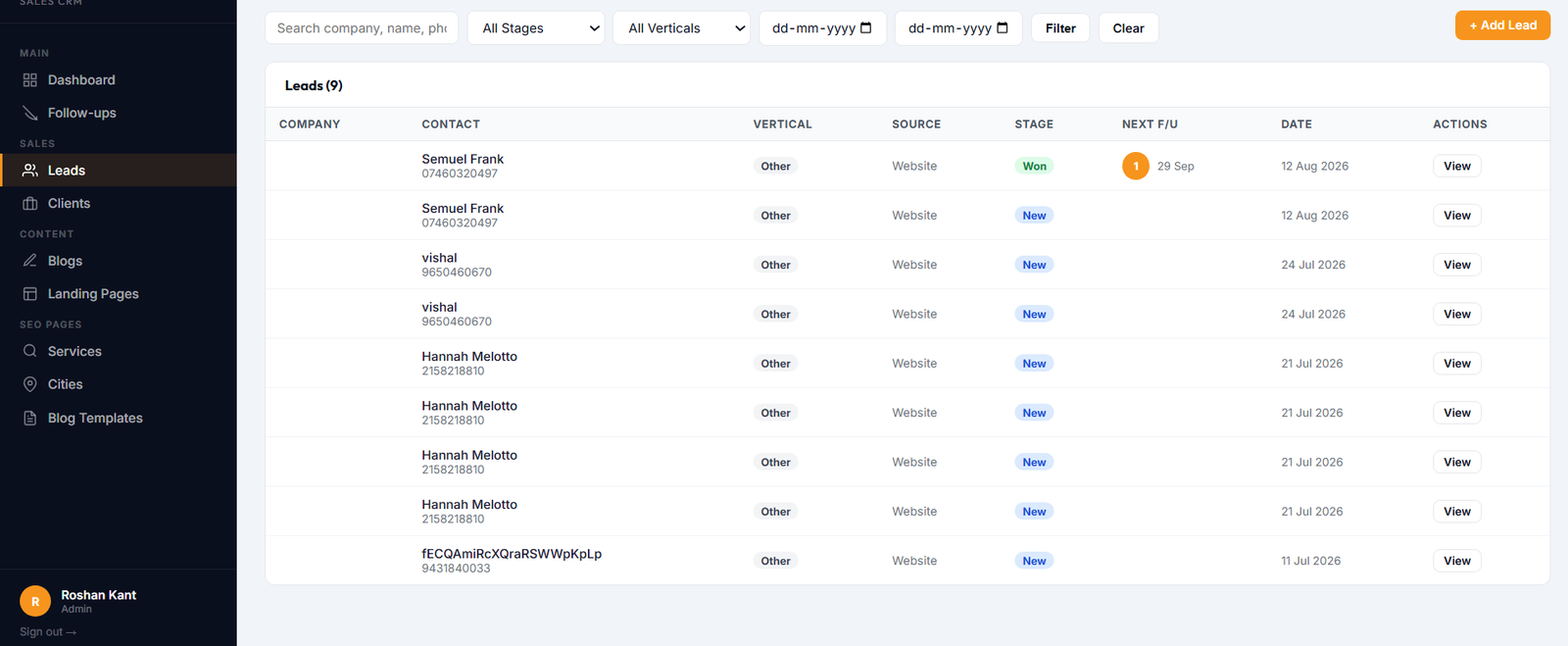Screen dimensions: 1568x646
Task: Click the 11 Jul 2026 date cell
Action: 1310,561
